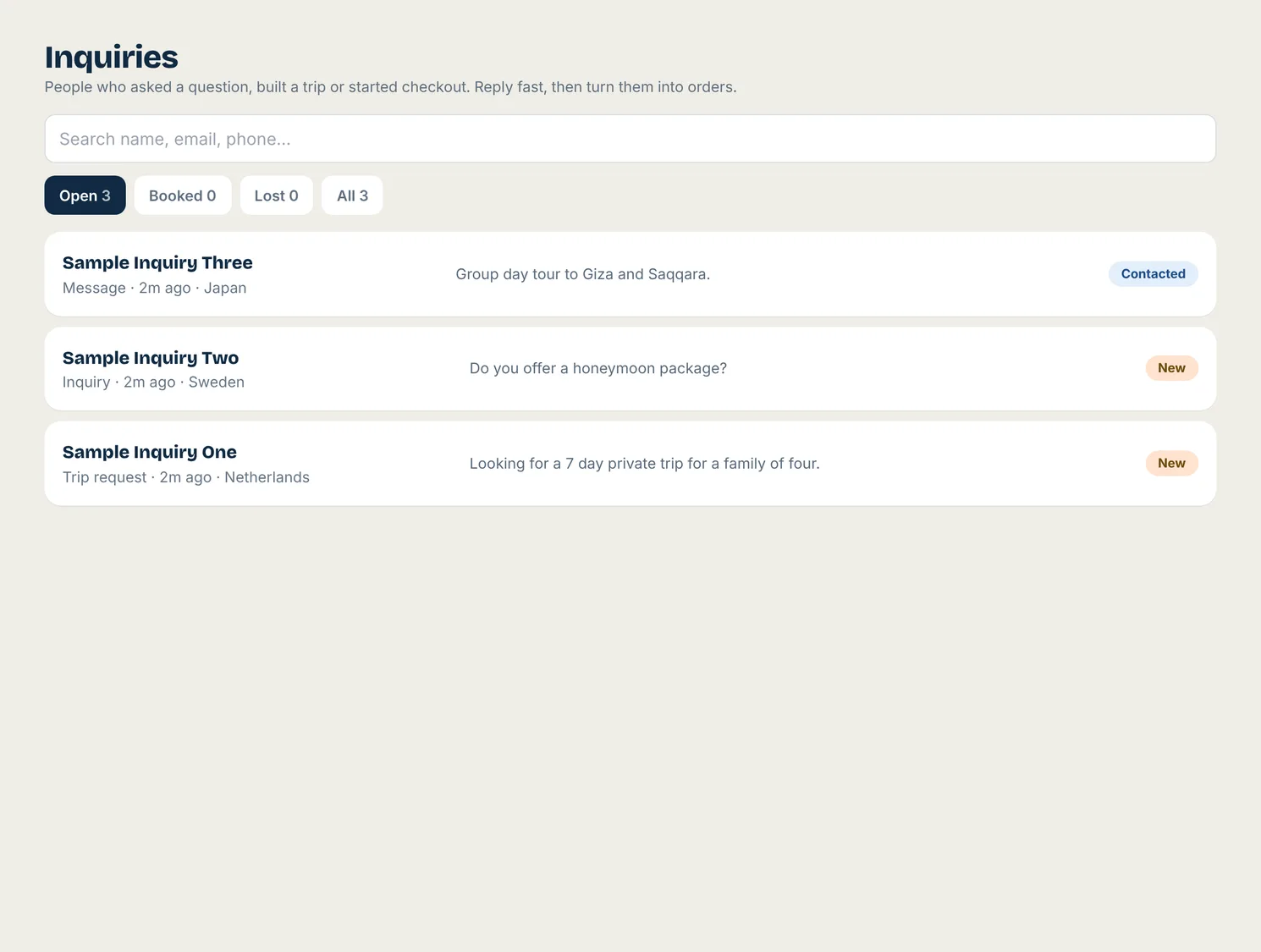Click the 'People who asked a question' subtitle

click(x=390, y=87)
